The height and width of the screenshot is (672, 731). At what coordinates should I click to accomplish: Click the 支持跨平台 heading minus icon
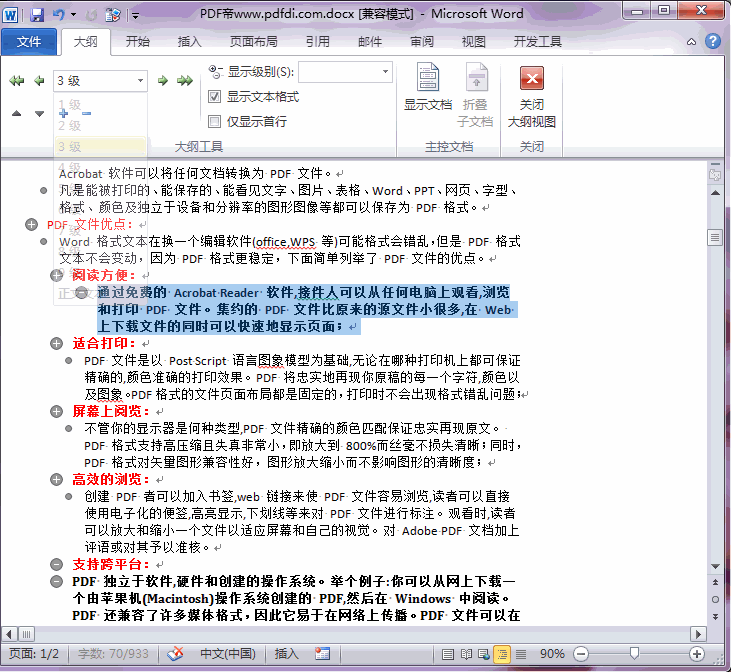pos(56,564)
